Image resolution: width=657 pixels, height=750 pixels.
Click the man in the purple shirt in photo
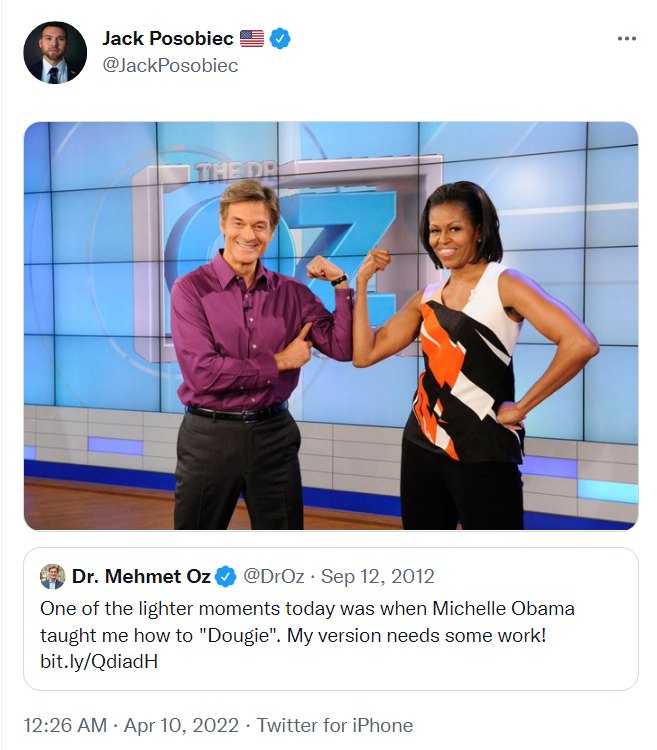pos(249,354)
